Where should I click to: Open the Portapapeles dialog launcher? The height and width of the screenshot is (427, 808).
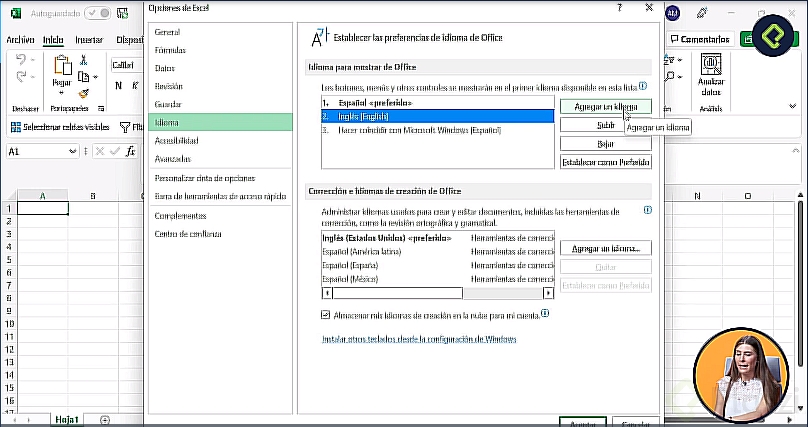(101, 109)
